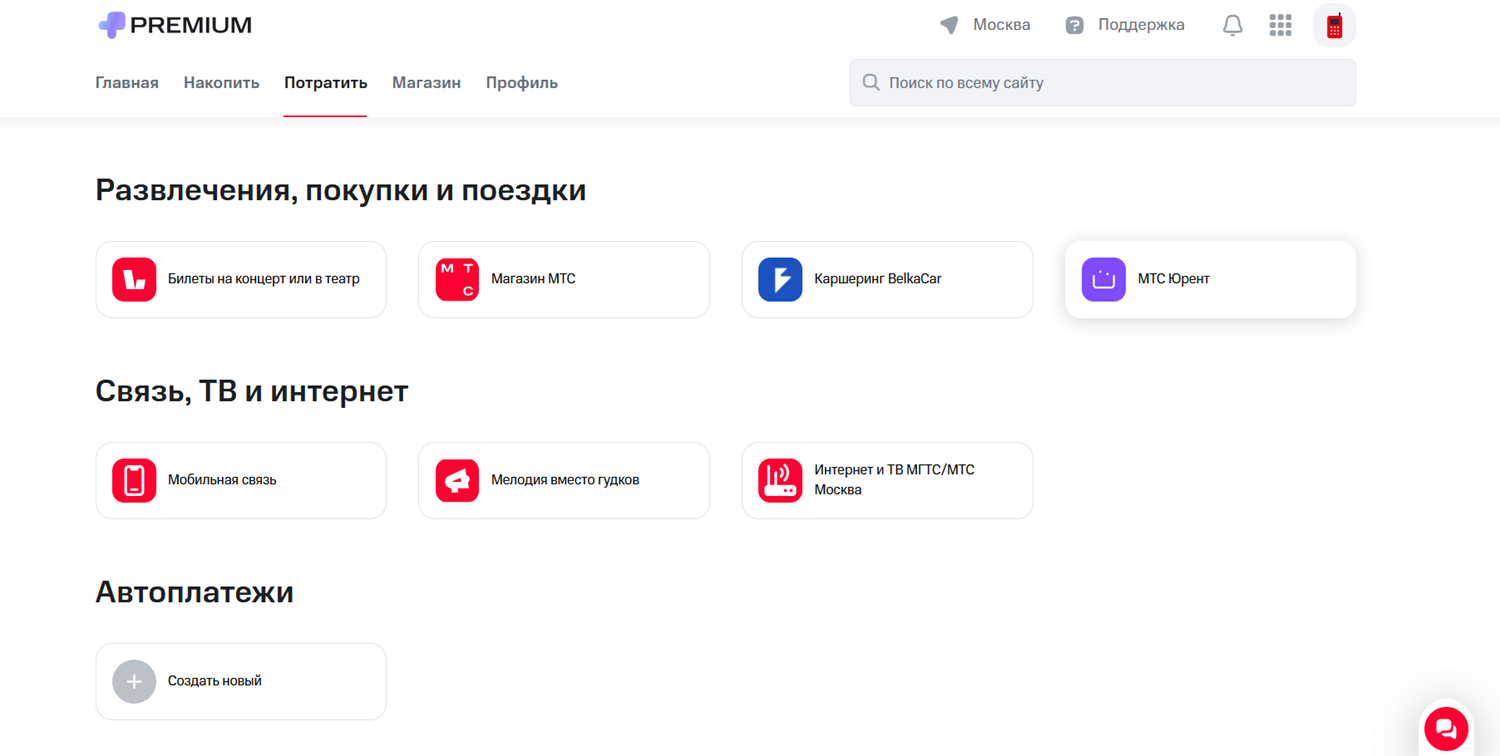The width and height of the screenshot is (1500, 756).
Task: Click the PREMIUM logo in the header
Action: pos(175,25)
